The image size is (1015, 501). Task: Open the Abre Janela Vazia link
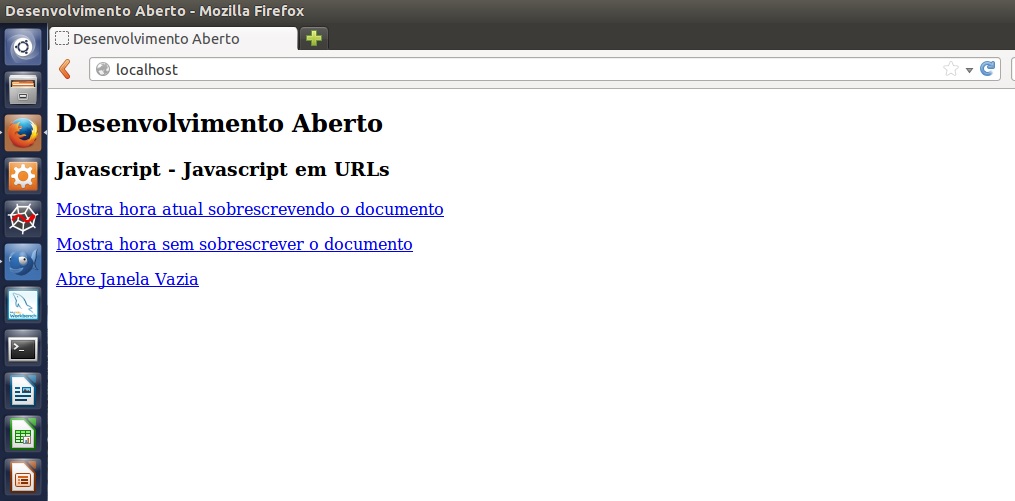tap(127, 279)
